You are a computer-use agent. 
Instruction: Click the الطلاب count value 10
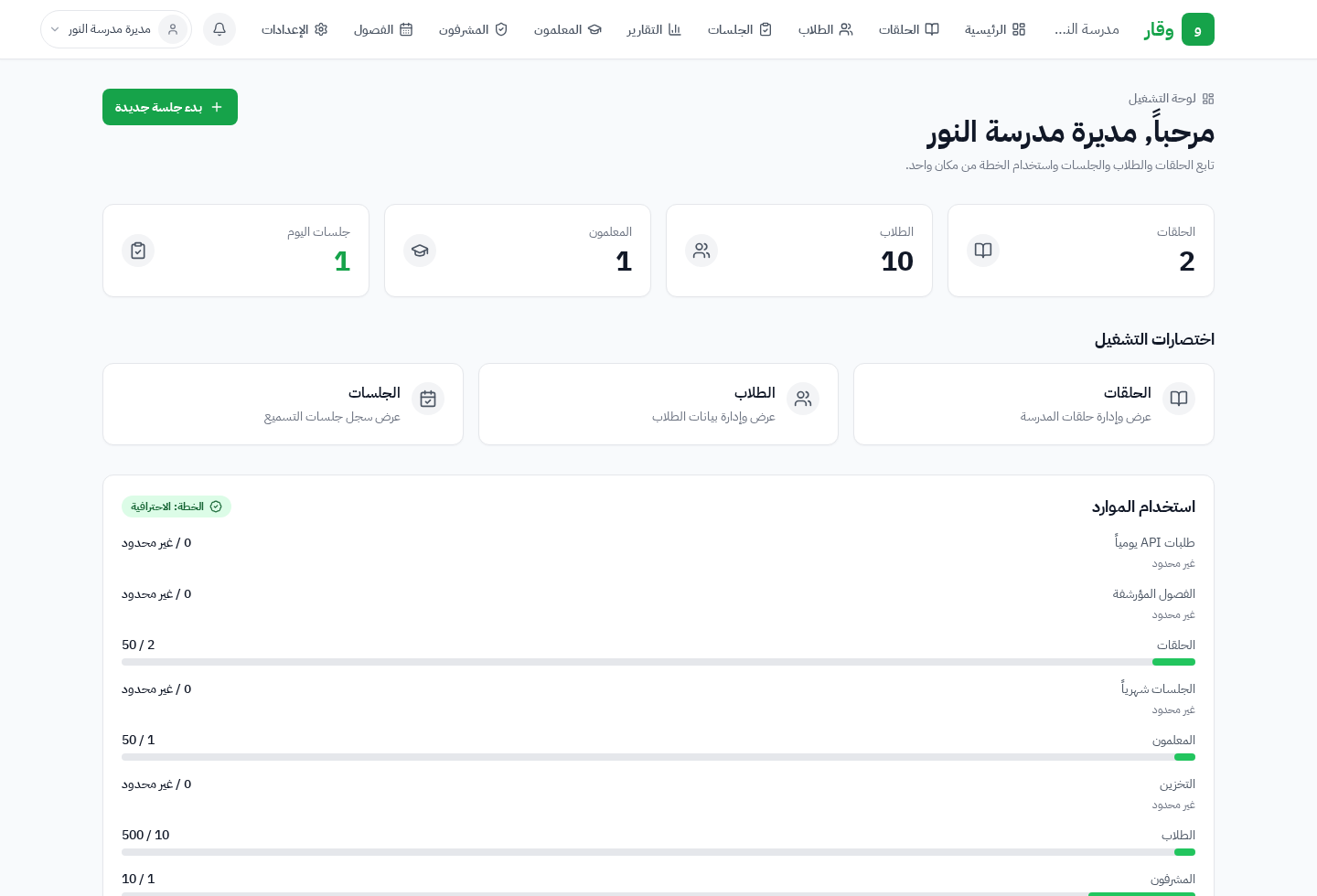pos(897,261)
